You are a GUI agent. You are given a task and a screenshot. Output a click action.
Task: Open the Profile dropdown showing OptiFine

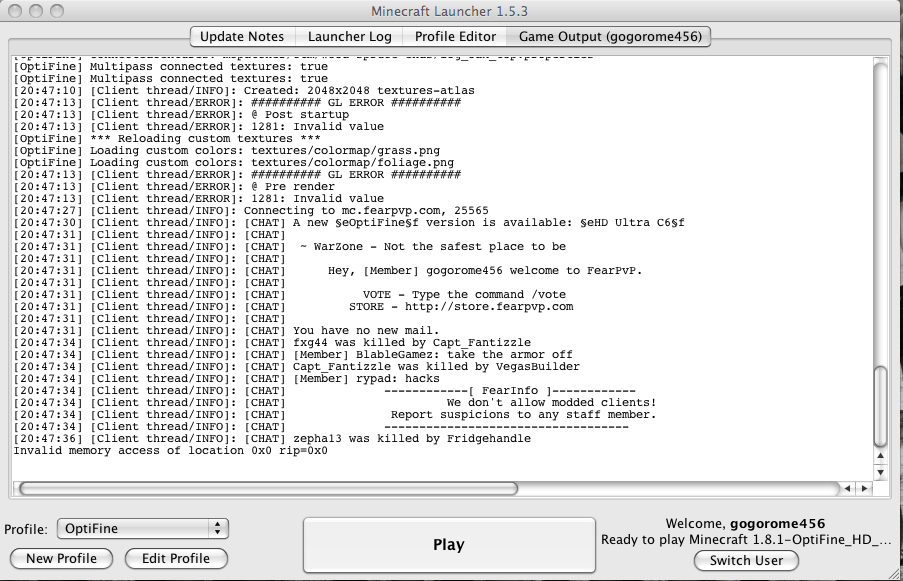(143, 528)
